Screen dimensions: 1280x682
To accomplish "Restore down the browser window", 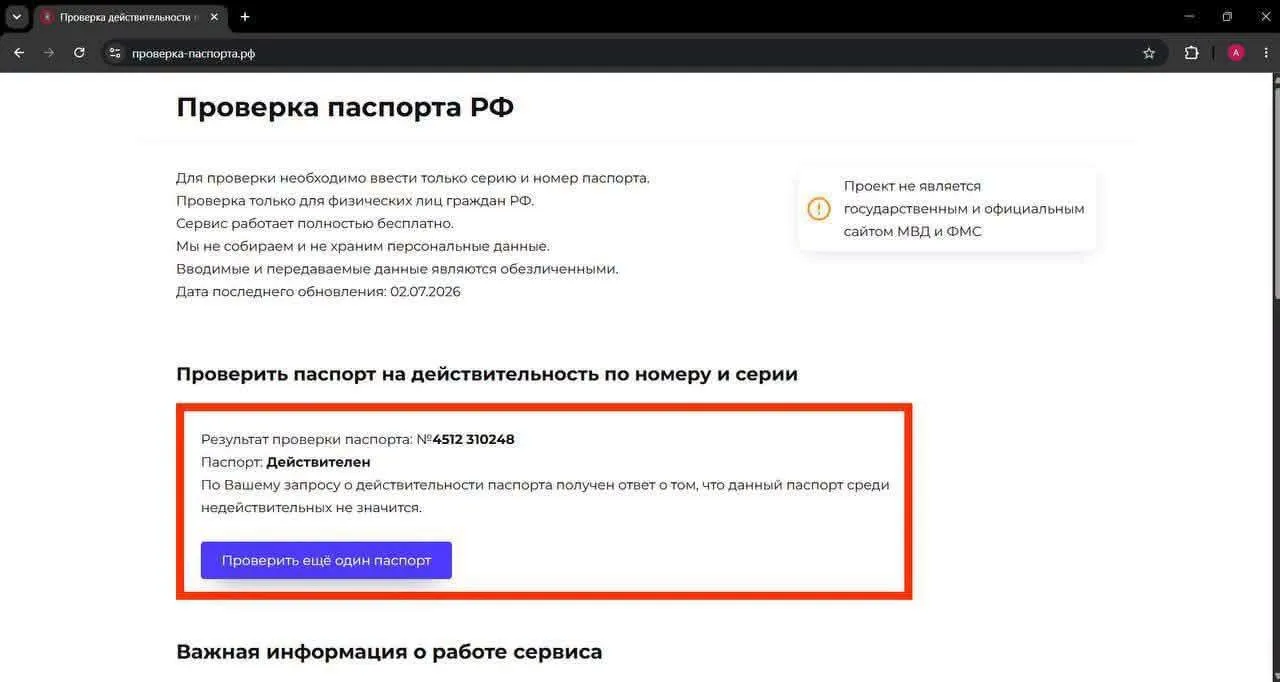I will point(1227,17).
